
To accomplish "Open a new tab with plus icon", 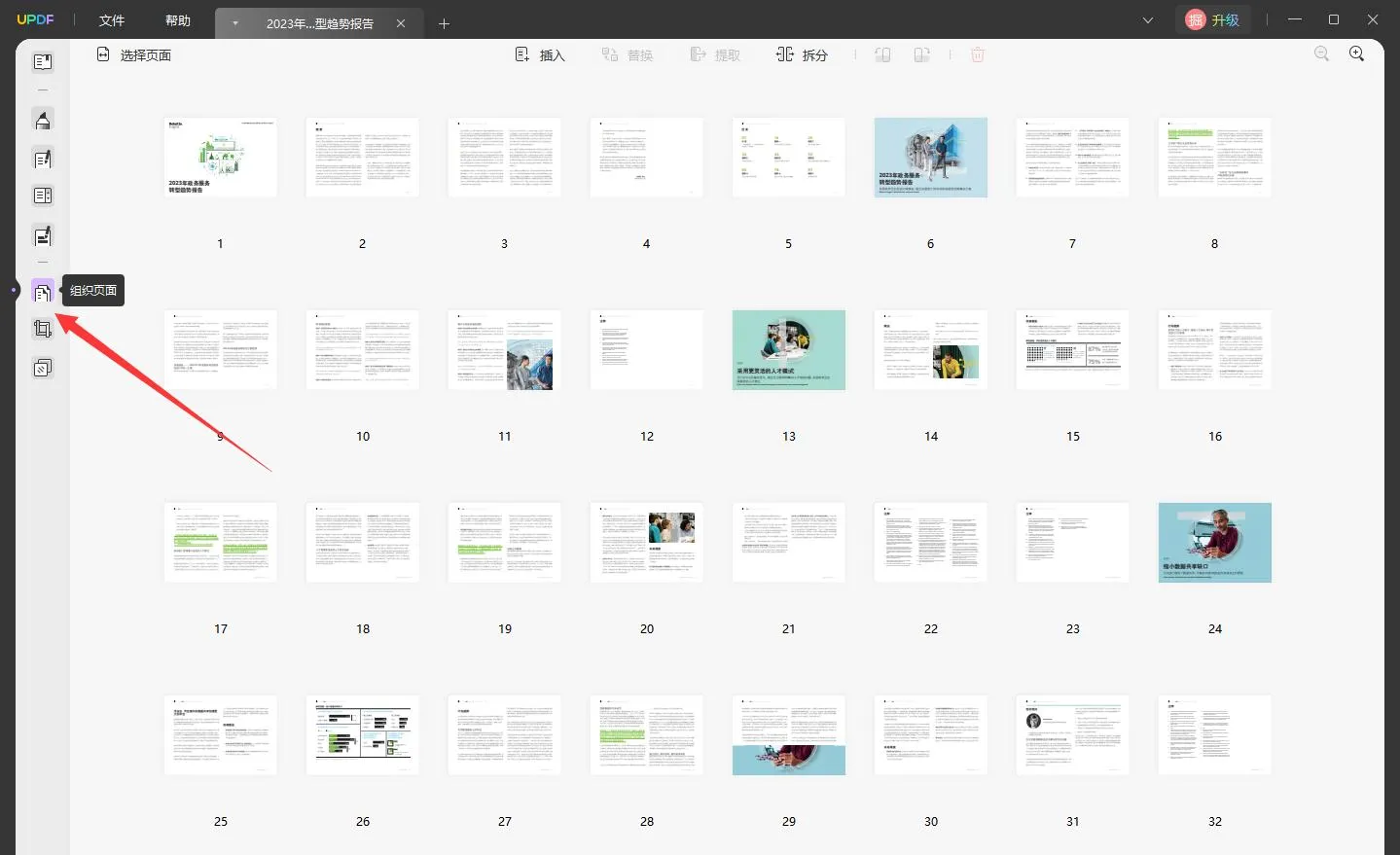I will [x=444, y=23].
